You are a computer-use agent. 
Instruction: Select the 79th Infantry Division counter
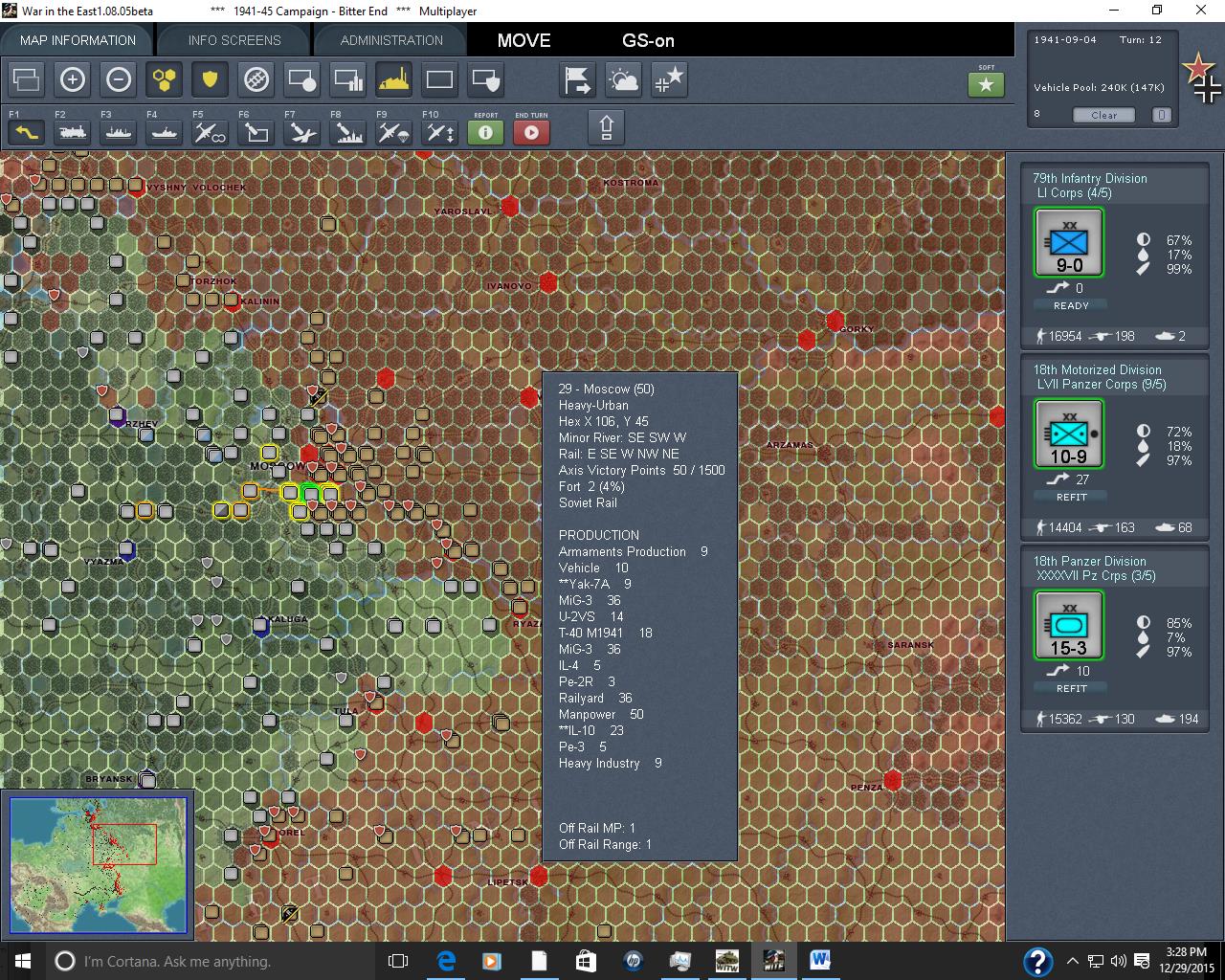tap(1069, 243)
